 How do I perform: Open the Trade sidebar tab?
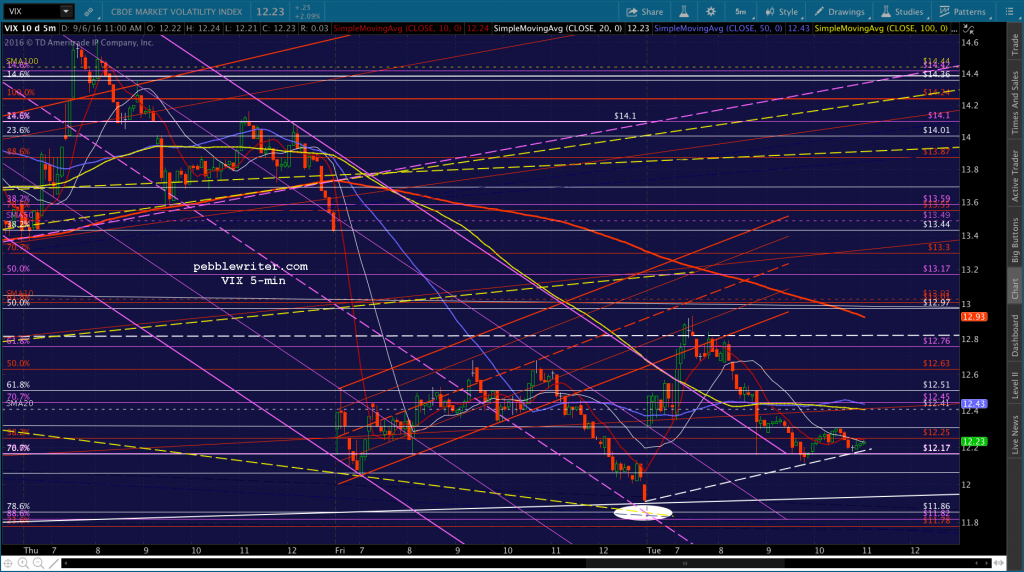point(1015,44)
